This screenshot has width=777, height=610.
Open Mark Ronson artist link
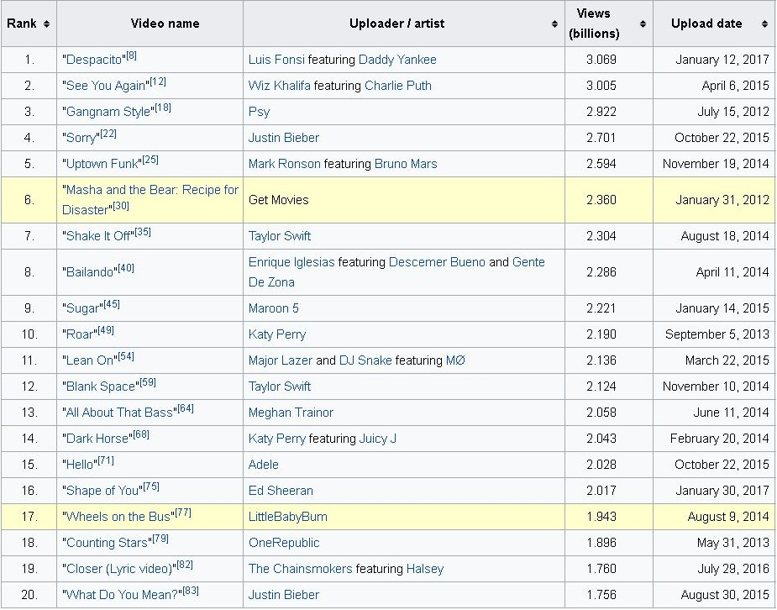pos(284,164)
